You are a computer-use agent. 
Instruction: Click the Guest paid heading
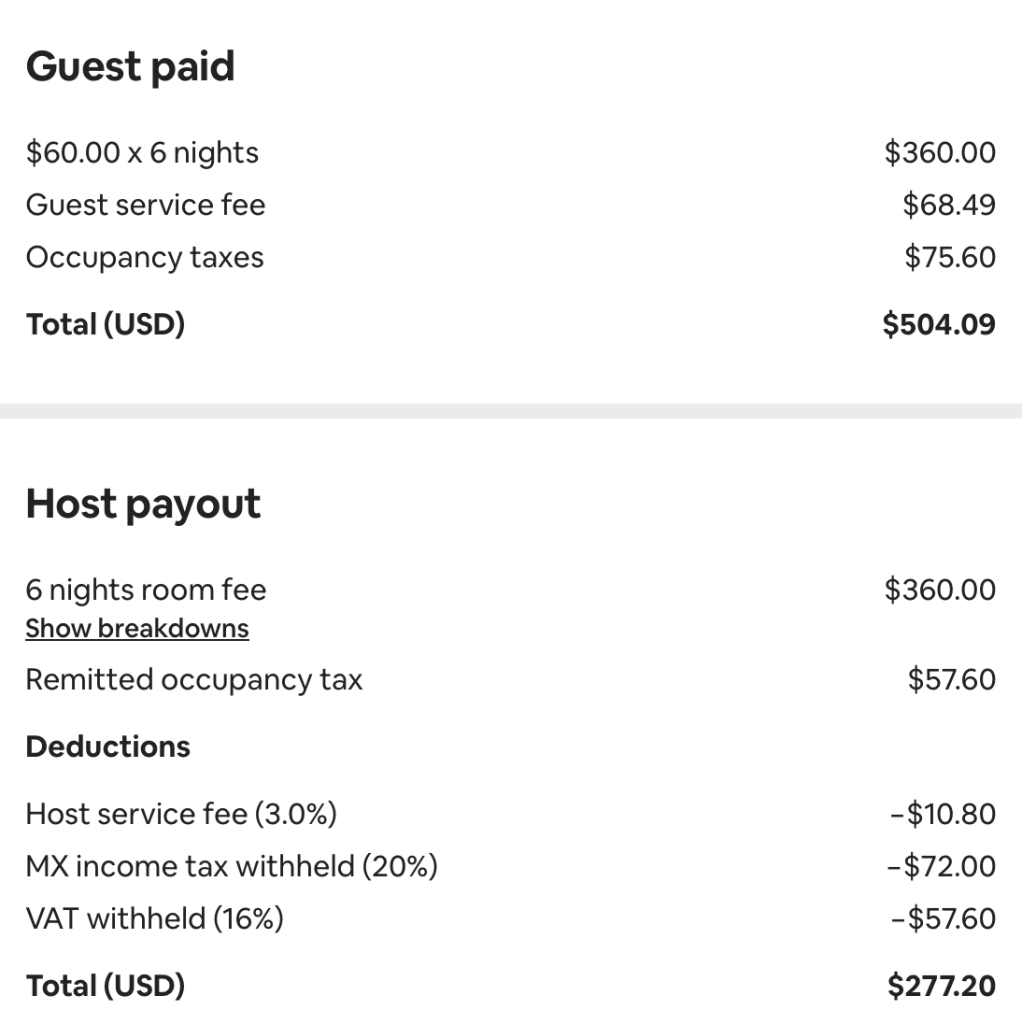pos(130,67)
